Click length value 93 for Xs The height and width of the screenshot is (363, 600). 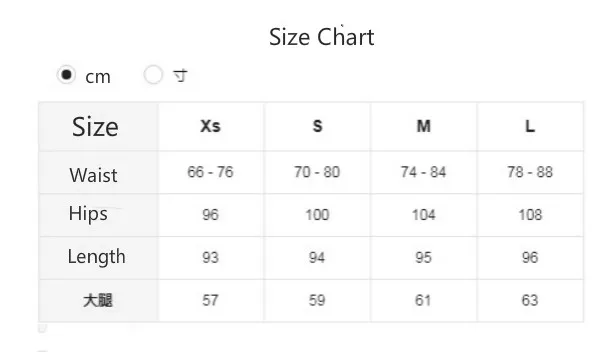pyautogui.click(x=210, y=257)
